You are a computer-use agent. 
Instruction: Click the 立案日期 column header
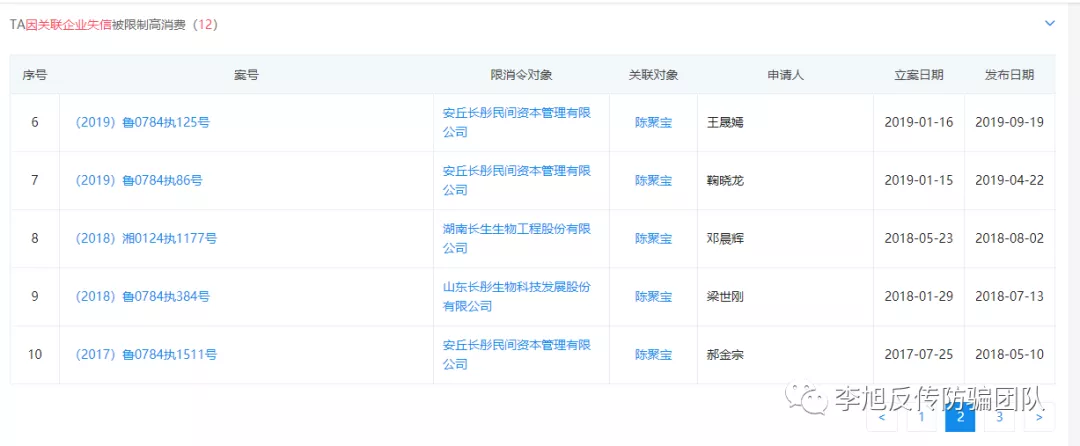pyautogui.click(x=919, y=75)
